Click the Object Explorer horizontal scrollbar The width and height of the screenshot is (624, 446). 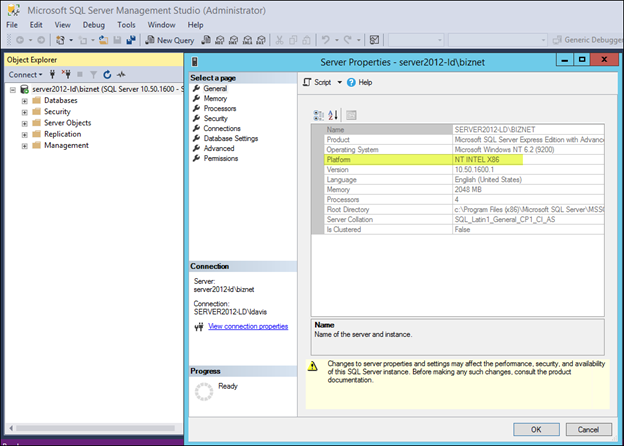(x=95, y=428)
